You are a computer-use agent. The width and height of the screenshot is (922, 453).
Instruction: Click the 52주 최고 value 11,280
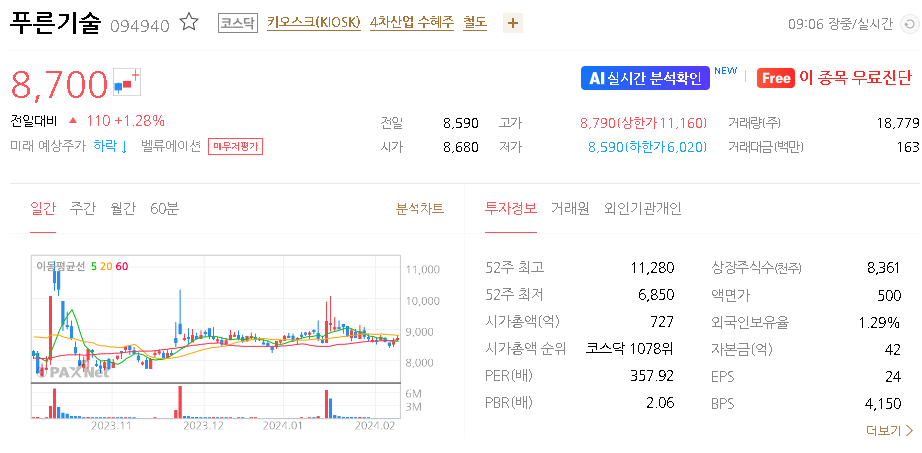[x=652, y=268]
